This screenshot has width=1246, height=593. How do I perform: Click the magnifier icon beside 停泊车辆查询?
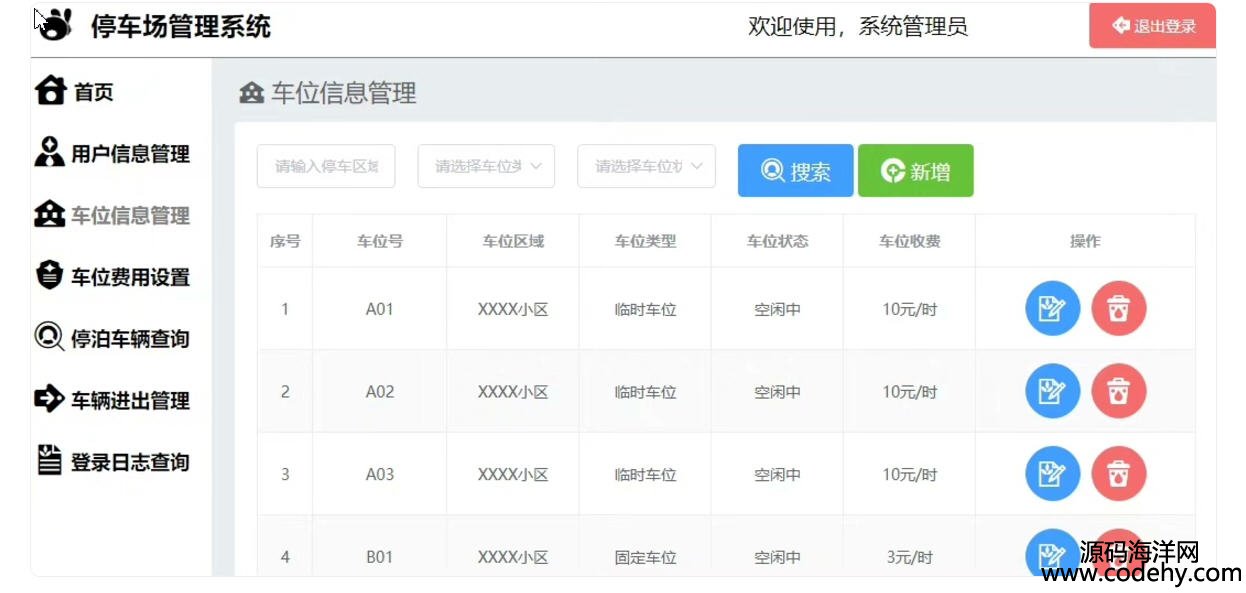coord(49,338)
